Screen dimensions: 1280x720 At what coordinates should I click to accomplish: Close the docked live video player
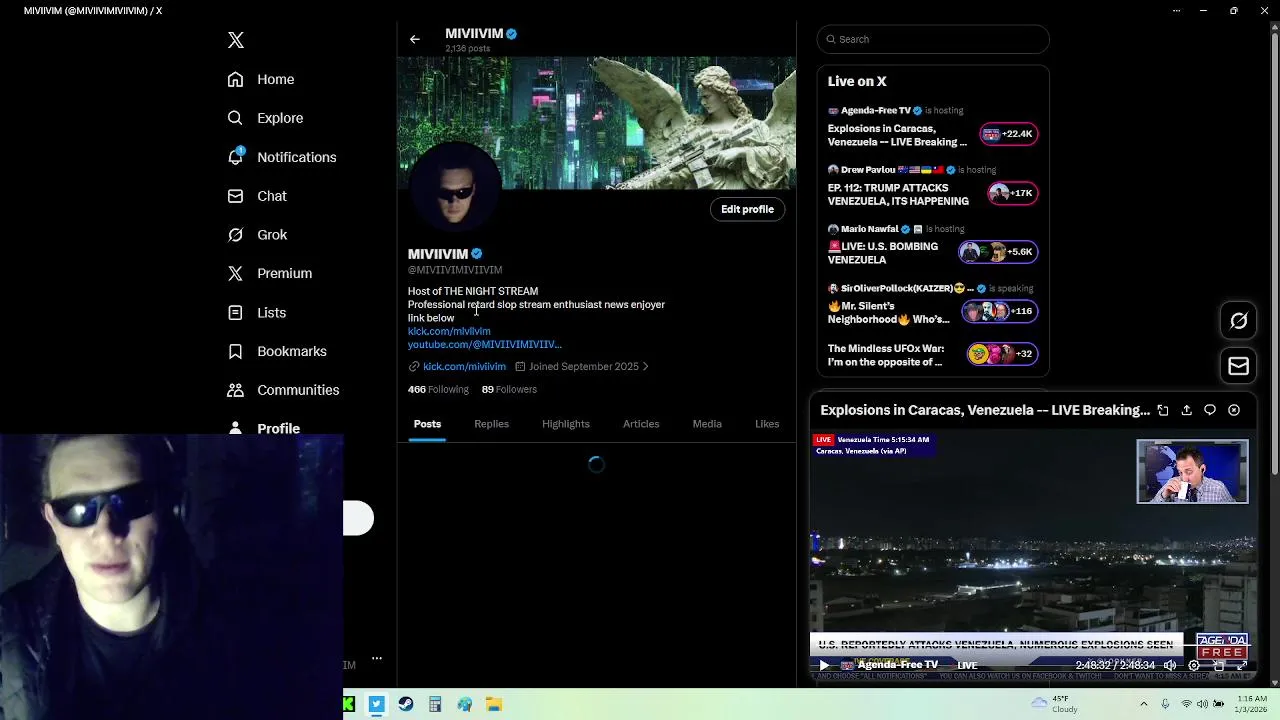[1234, 410]
